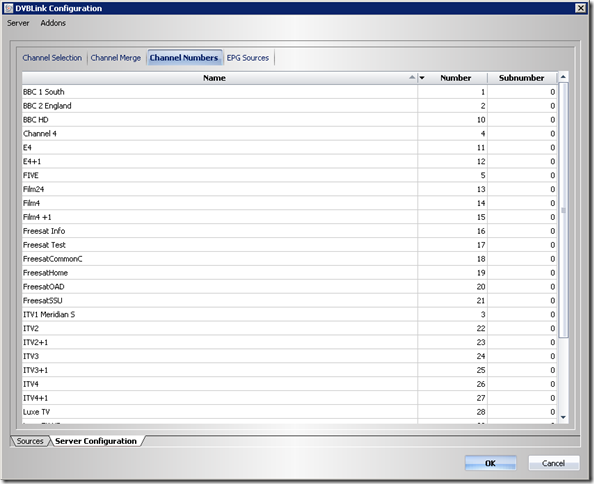
Task: Click number cell 13 for Film24
Action: click(x=452, y=189)
